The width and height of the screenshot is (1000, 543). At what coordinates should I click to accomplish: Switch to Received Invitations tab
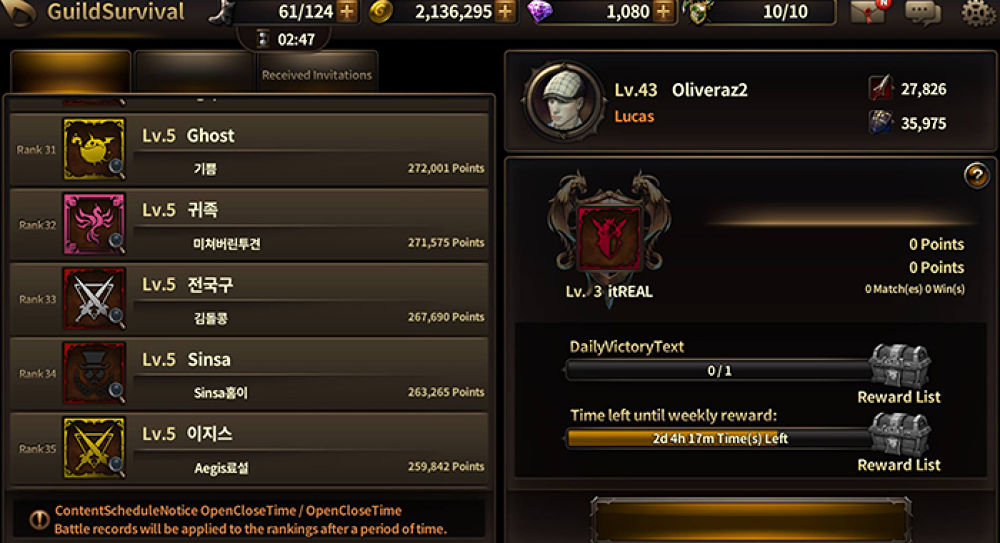tap(317, 74)
